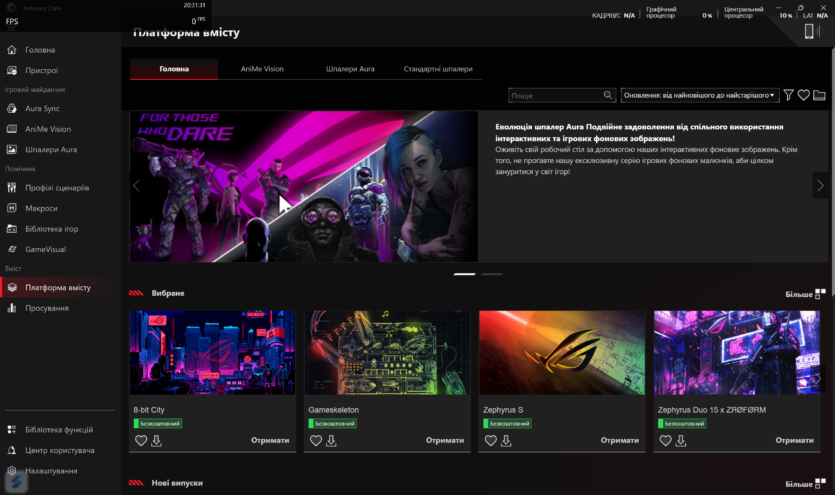Click Більше in the Вибране section
Screen dimensions: 835x495
799,294
